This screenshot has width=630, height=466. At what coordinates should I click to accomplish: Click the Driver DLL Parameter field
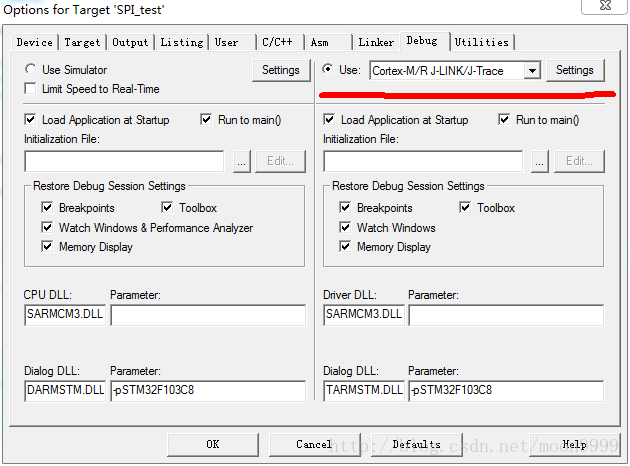coord(506,315)
